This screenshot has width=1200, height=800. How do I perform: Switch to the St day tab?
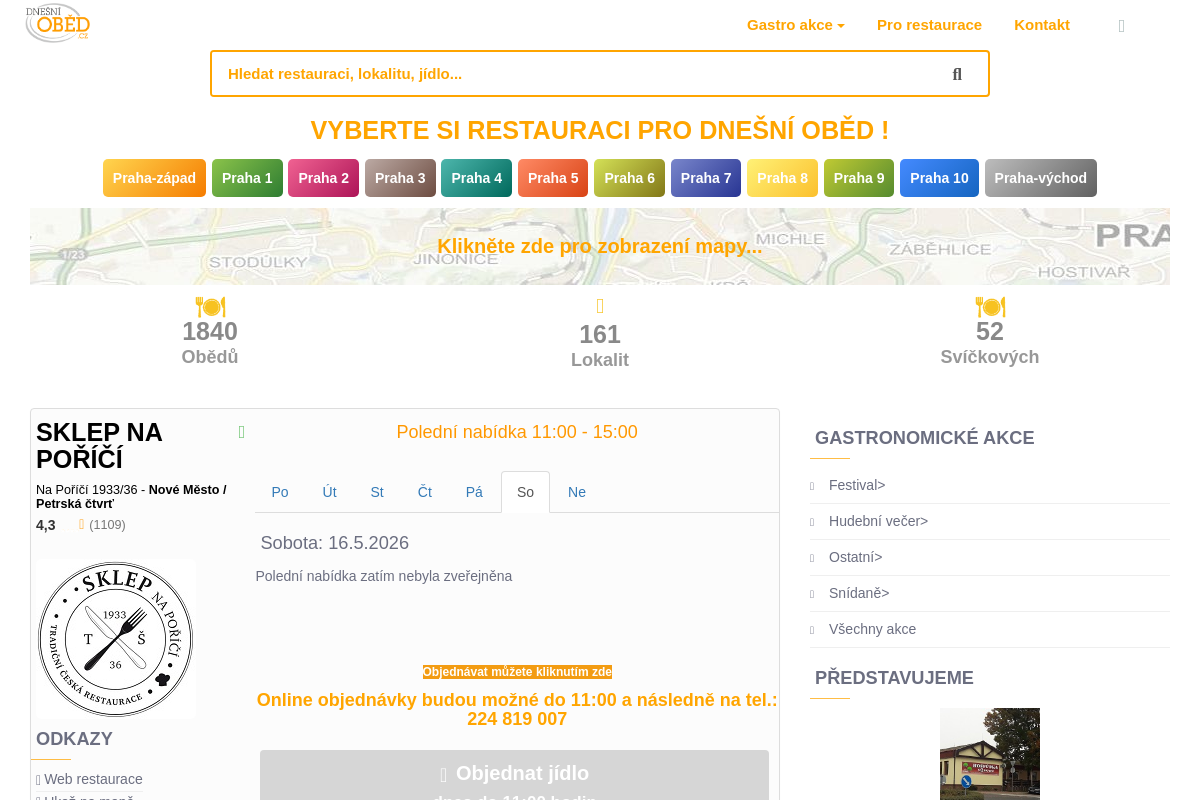point(377,492)
